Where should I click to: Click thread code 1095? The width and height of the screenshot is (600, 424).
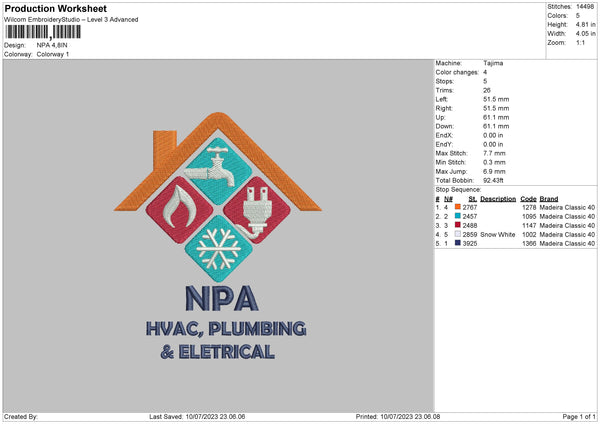(529, 217)
